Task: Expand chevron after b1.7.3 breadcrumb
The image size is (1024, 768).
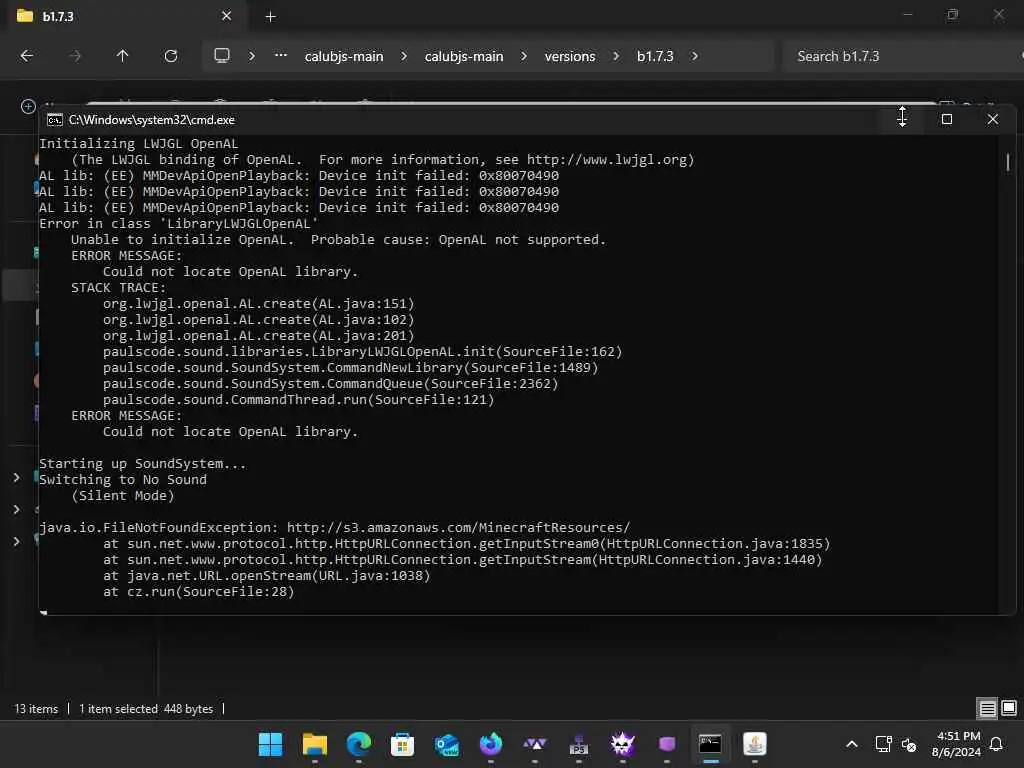Action: 694,56
